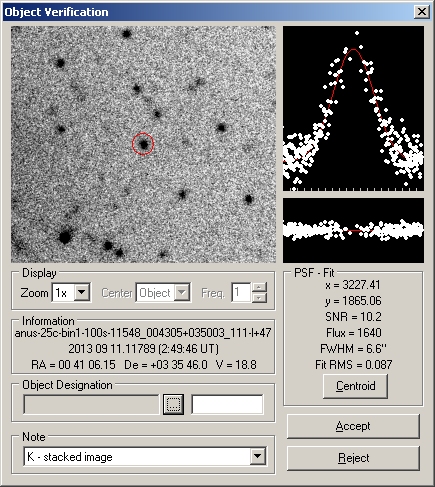Click the star at top of the image
The height and width of the screenshot is (487, 435).
pyautogui.click(x=126, y=34)
